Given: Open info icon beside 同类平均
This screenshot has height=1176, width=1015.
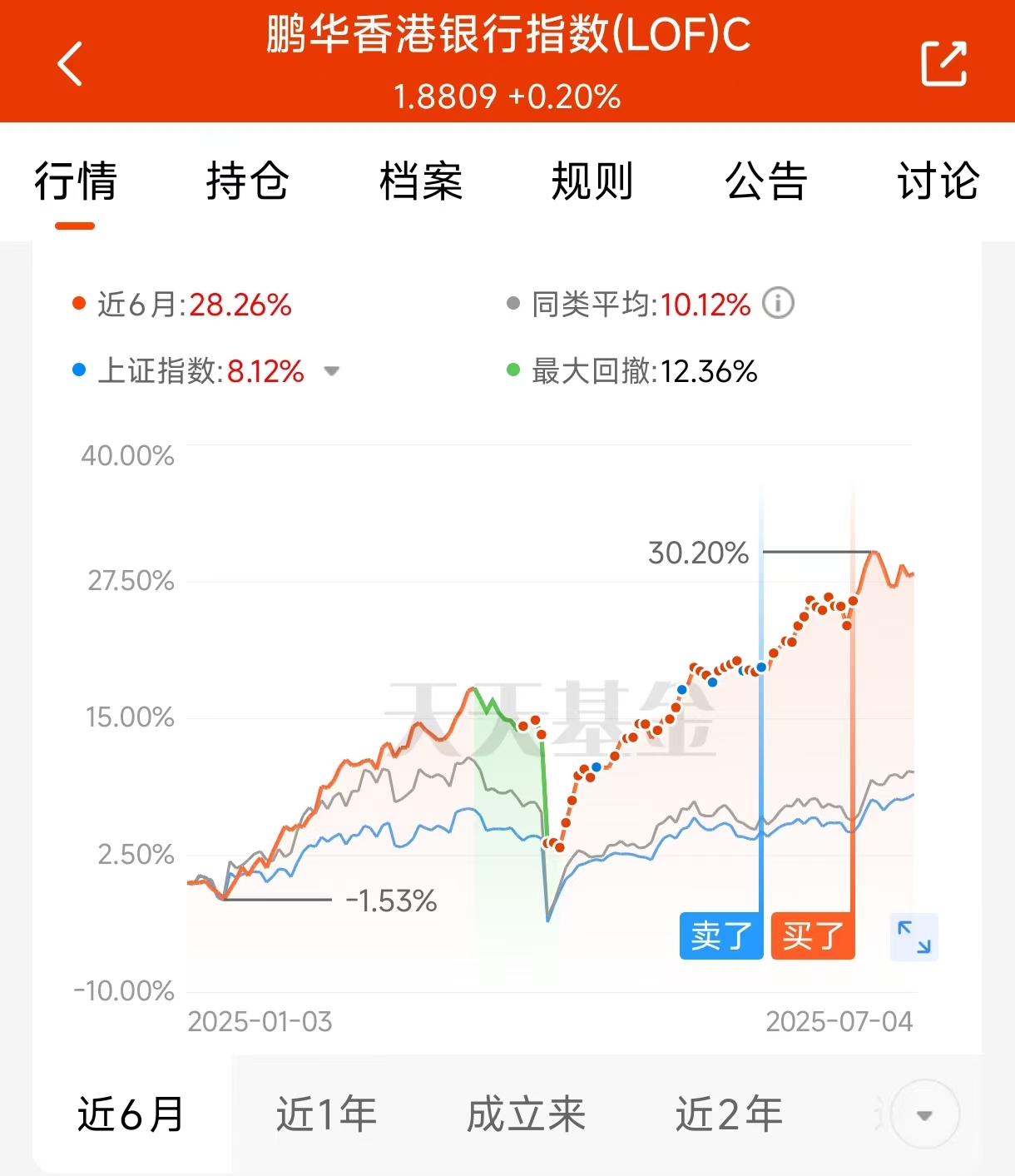Looking at the screenshot, I should (779, 303).
